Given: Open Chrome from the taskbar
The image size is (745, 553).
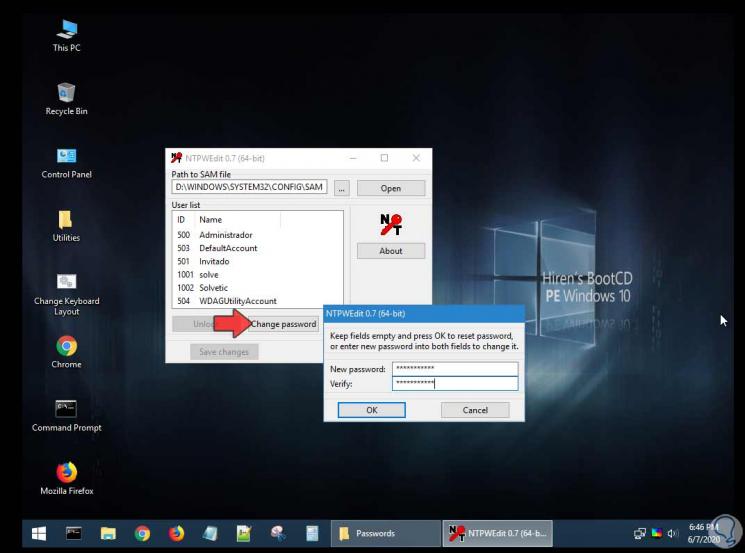Looking at the screenshot, I should pos(142,534).
